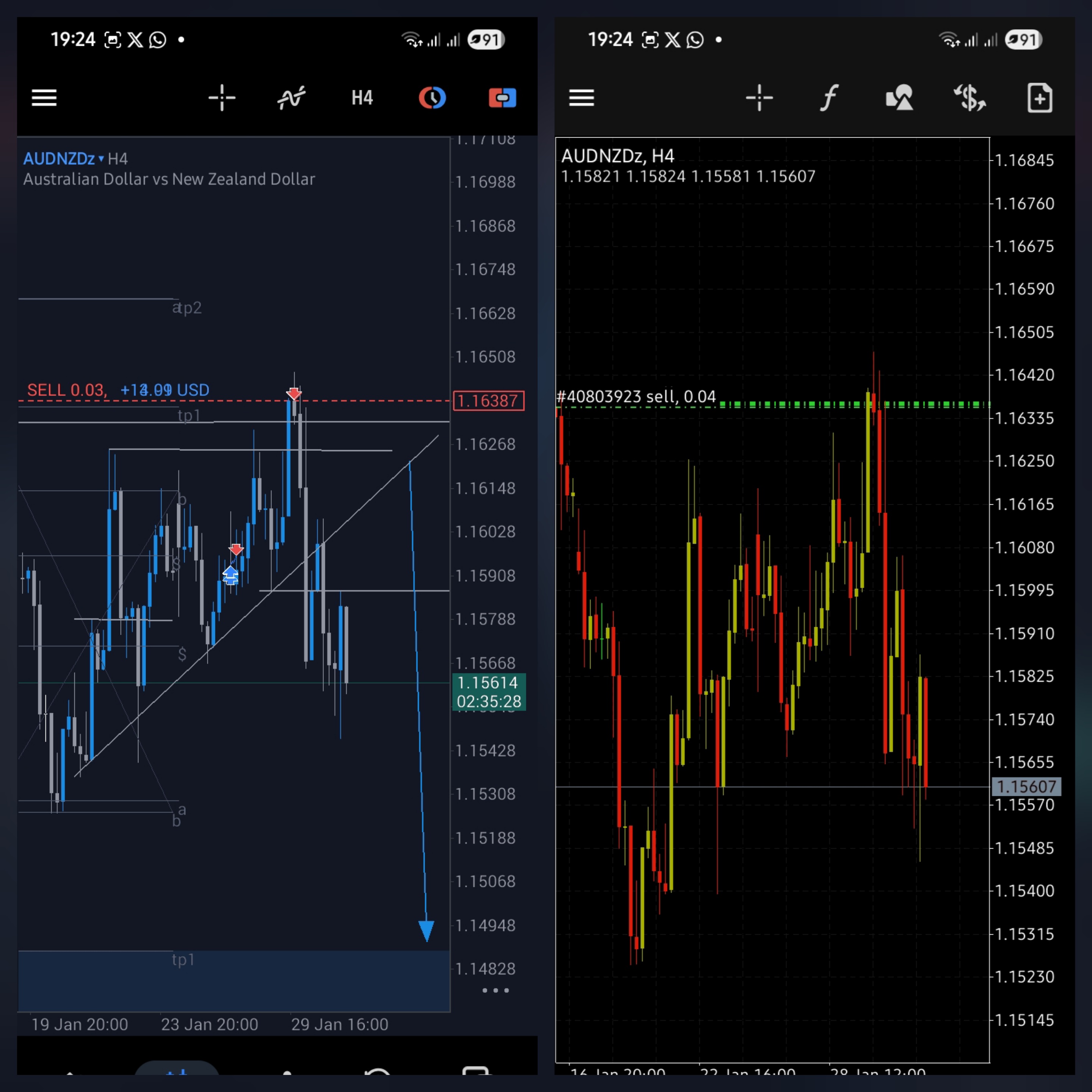Viewport: 1092px width, 1092px height.
Task: Tap the blue-red clock icon in left toolbar
Action: (432, 98)
